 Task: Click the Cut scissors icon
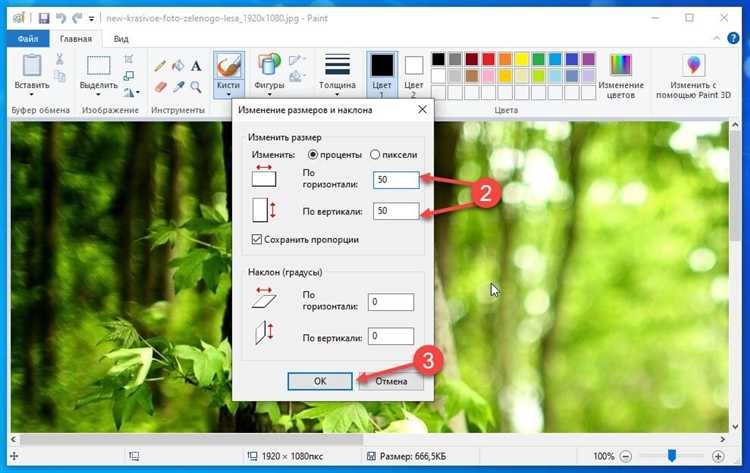[59, 59]
